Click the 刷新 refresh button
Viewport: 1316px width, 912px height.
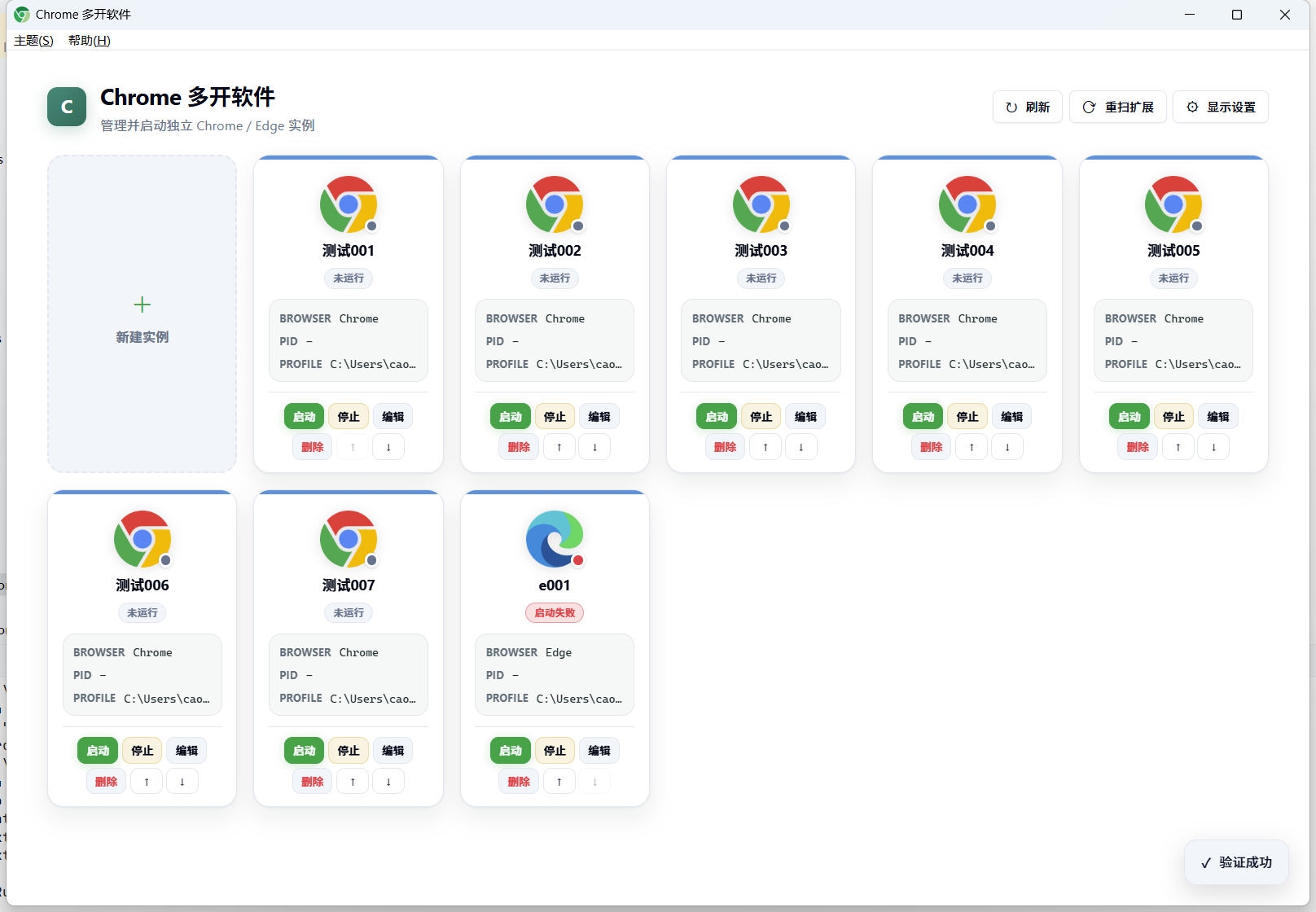[1028, 107]
